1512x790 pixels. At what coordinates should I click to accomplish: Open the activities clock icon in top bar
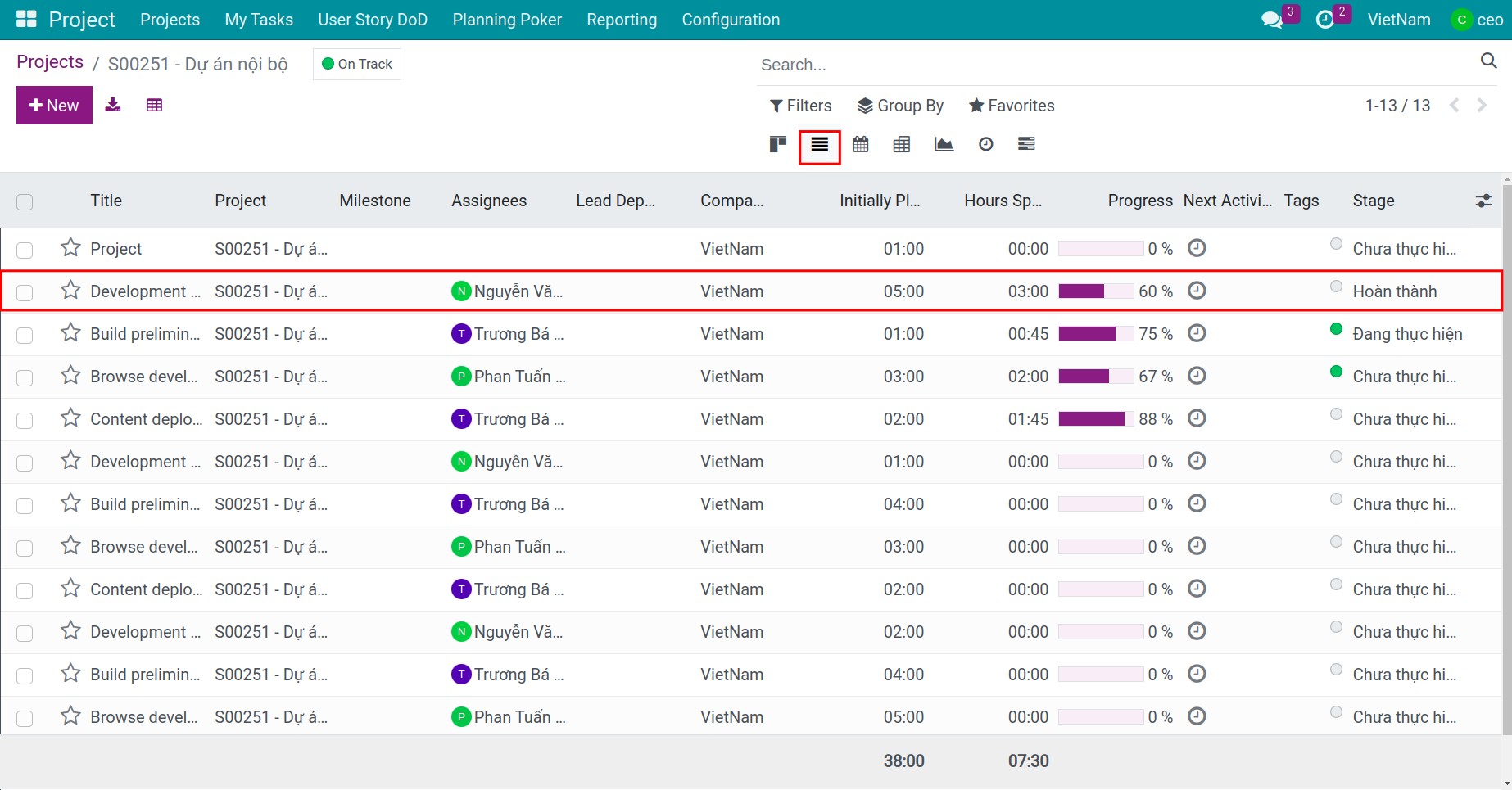click(x=1324, y=20)
